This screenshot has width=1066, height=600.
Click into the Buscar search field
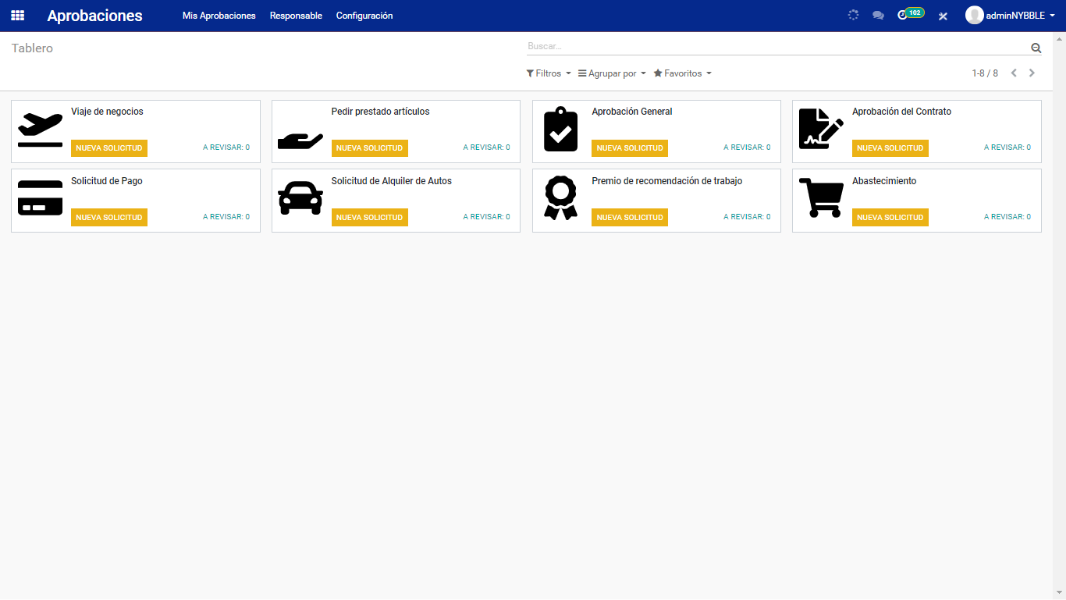(x=775, y=46)
